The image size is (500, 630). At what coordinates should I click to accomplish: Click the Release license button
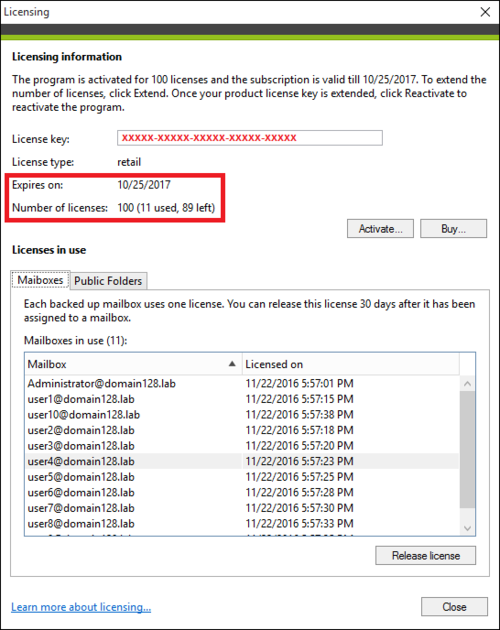pyautogui.click(x=426, y=555)
